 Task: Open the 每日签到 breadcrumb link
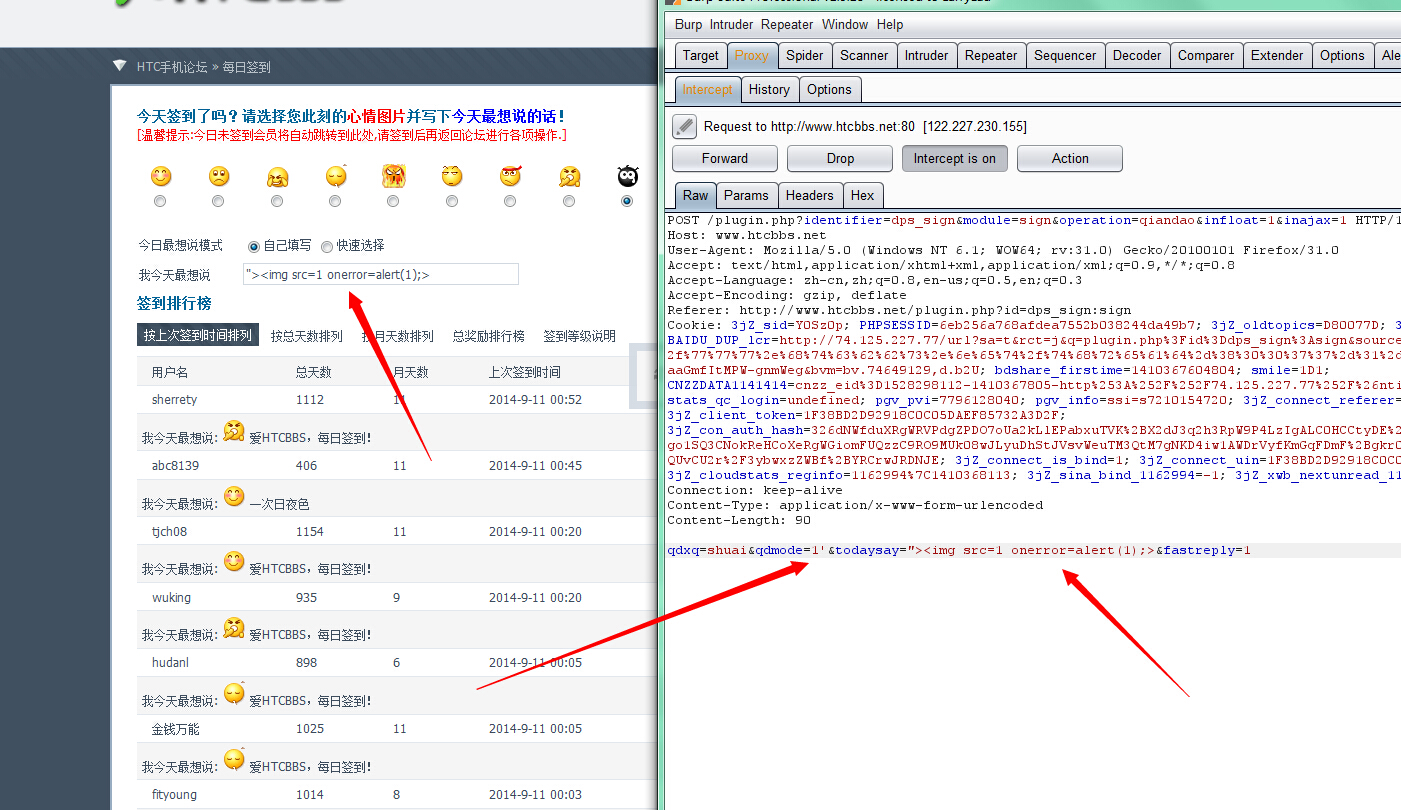point(246,67)
